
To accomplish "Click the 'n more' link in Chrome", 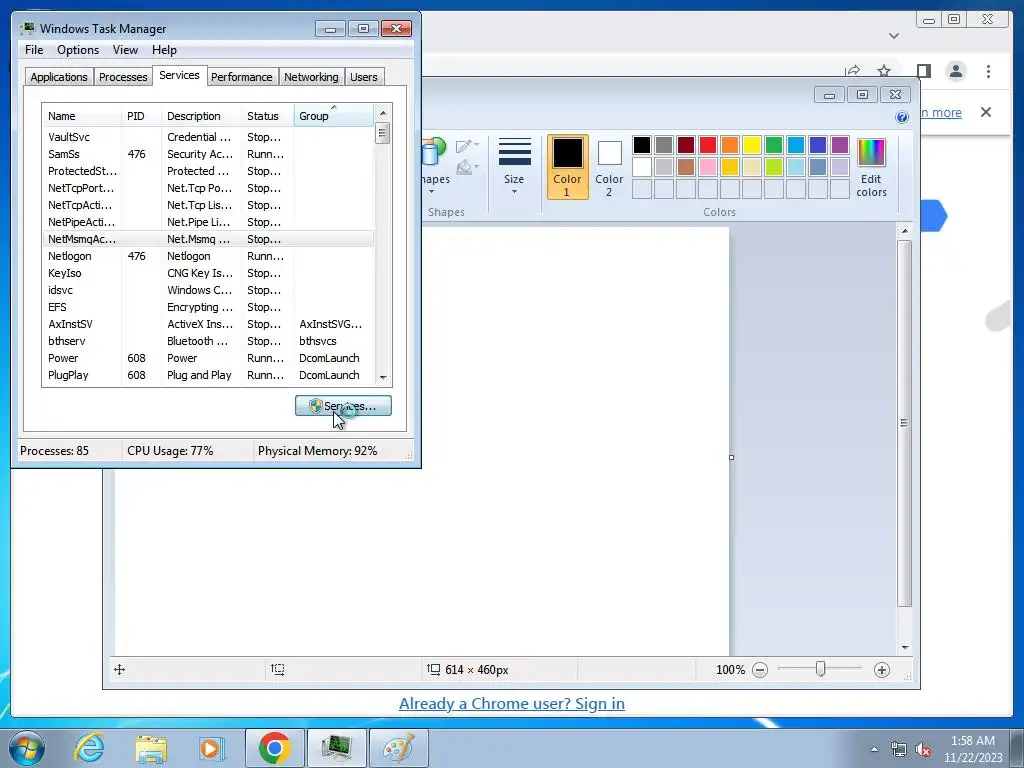I will 940,112.
